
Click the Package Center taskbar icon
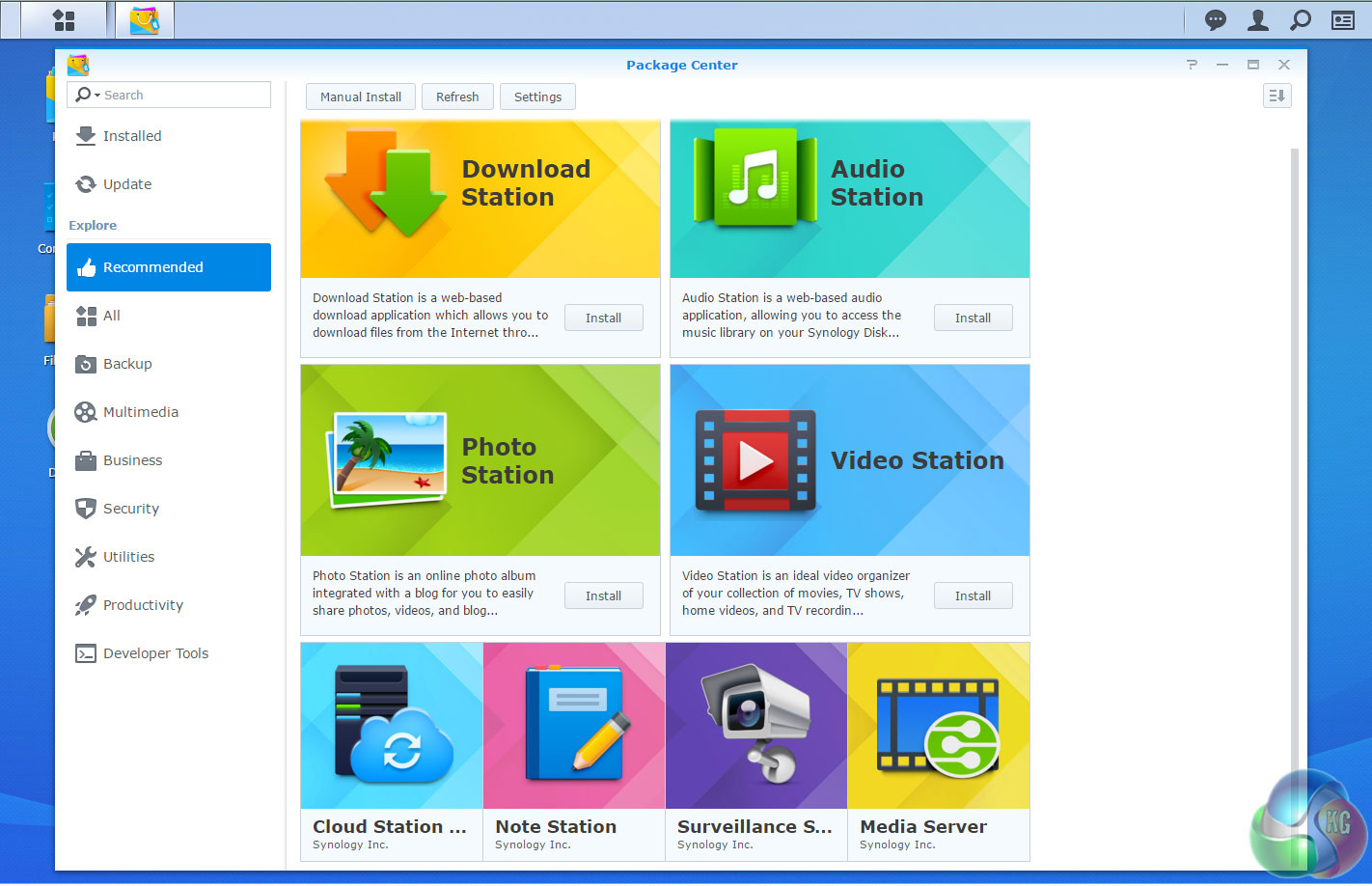(x=145, y=20)
